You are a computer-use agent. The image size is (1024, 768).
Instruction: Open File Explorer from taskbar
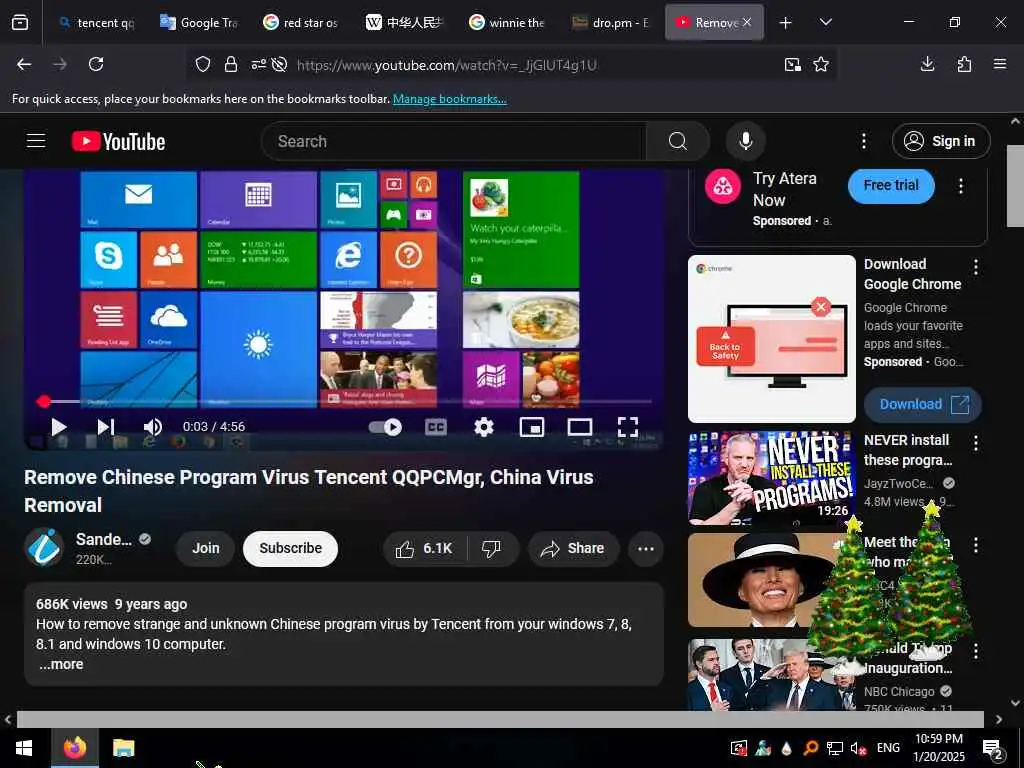[123, 748]
